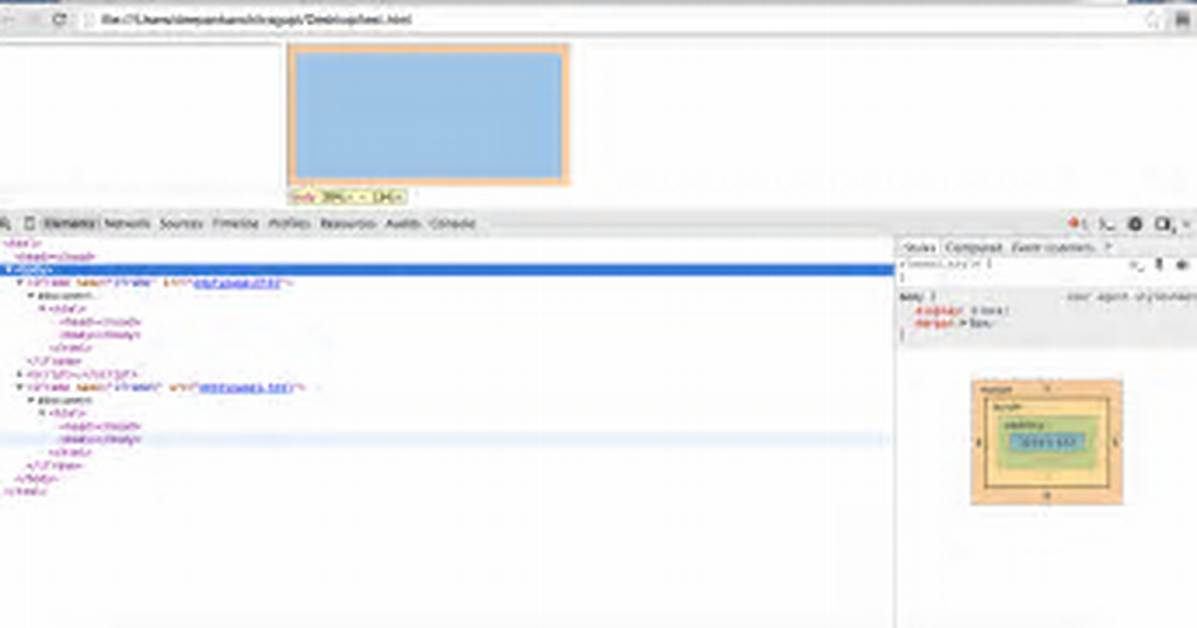Switch to the Resources tab
1197x628 pixels.
point(347,224)
